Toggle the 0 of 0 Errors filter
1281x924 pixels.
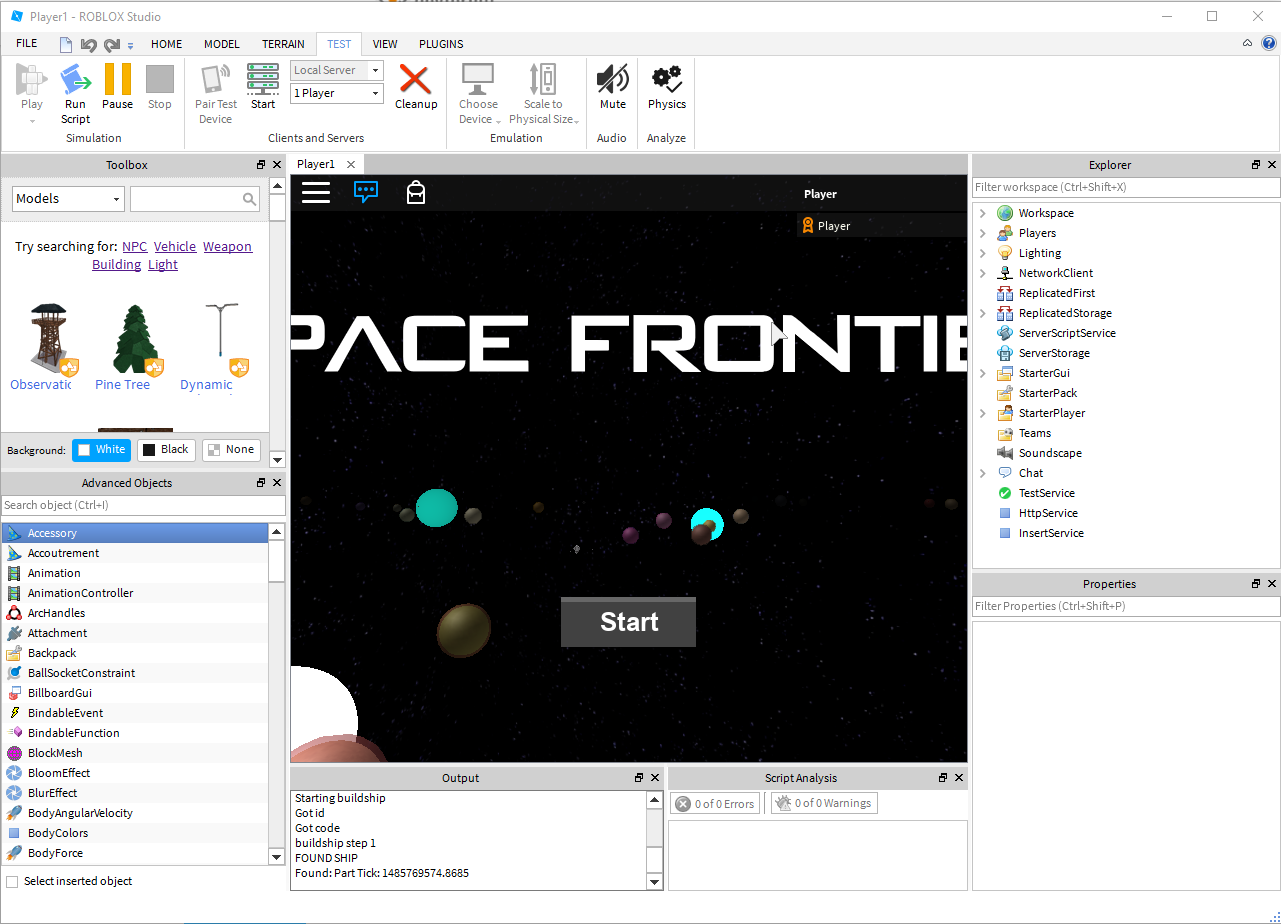pos(715,803)
